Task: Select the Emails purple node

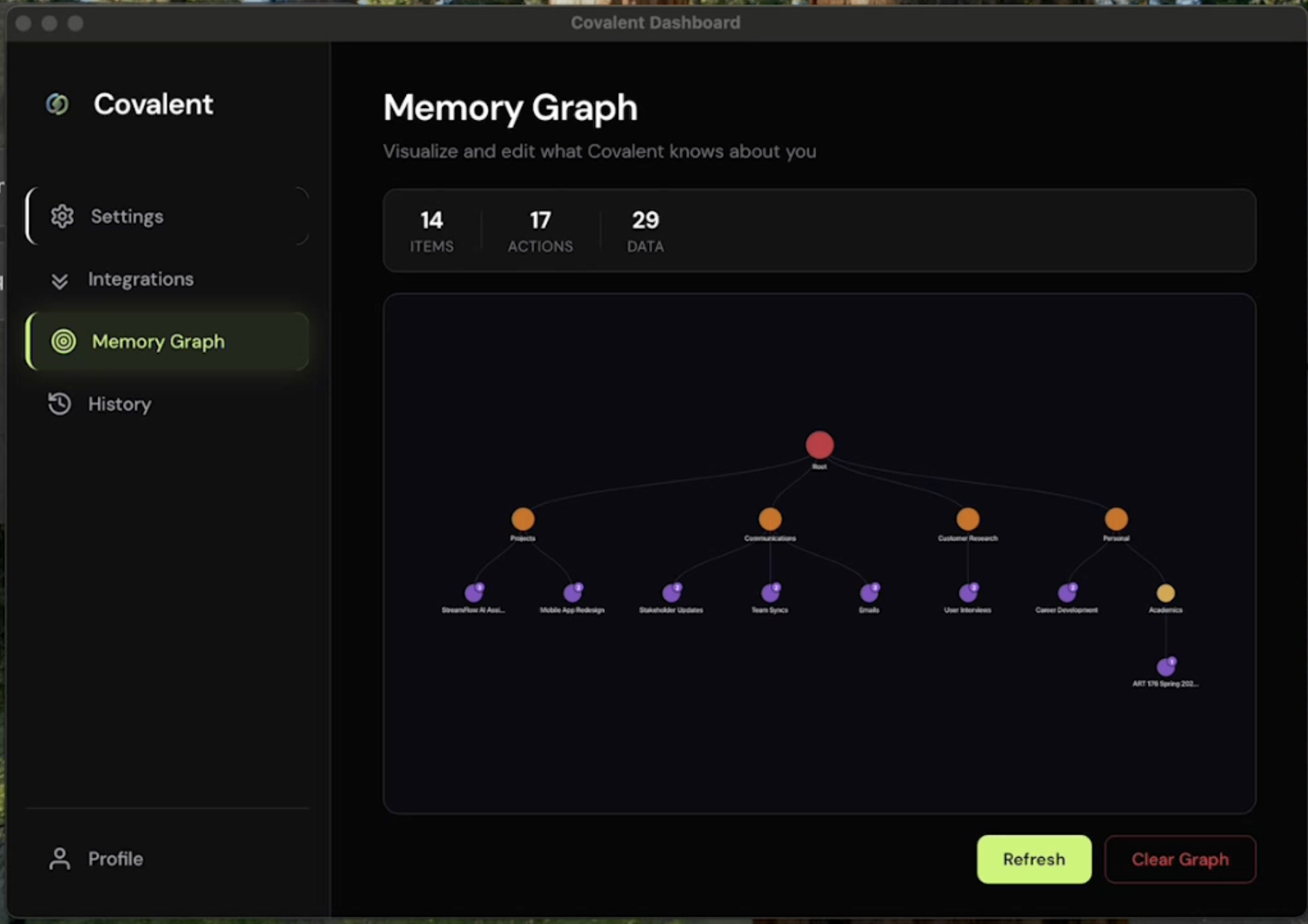Action: pyautogui.click(x=869, y=592)
